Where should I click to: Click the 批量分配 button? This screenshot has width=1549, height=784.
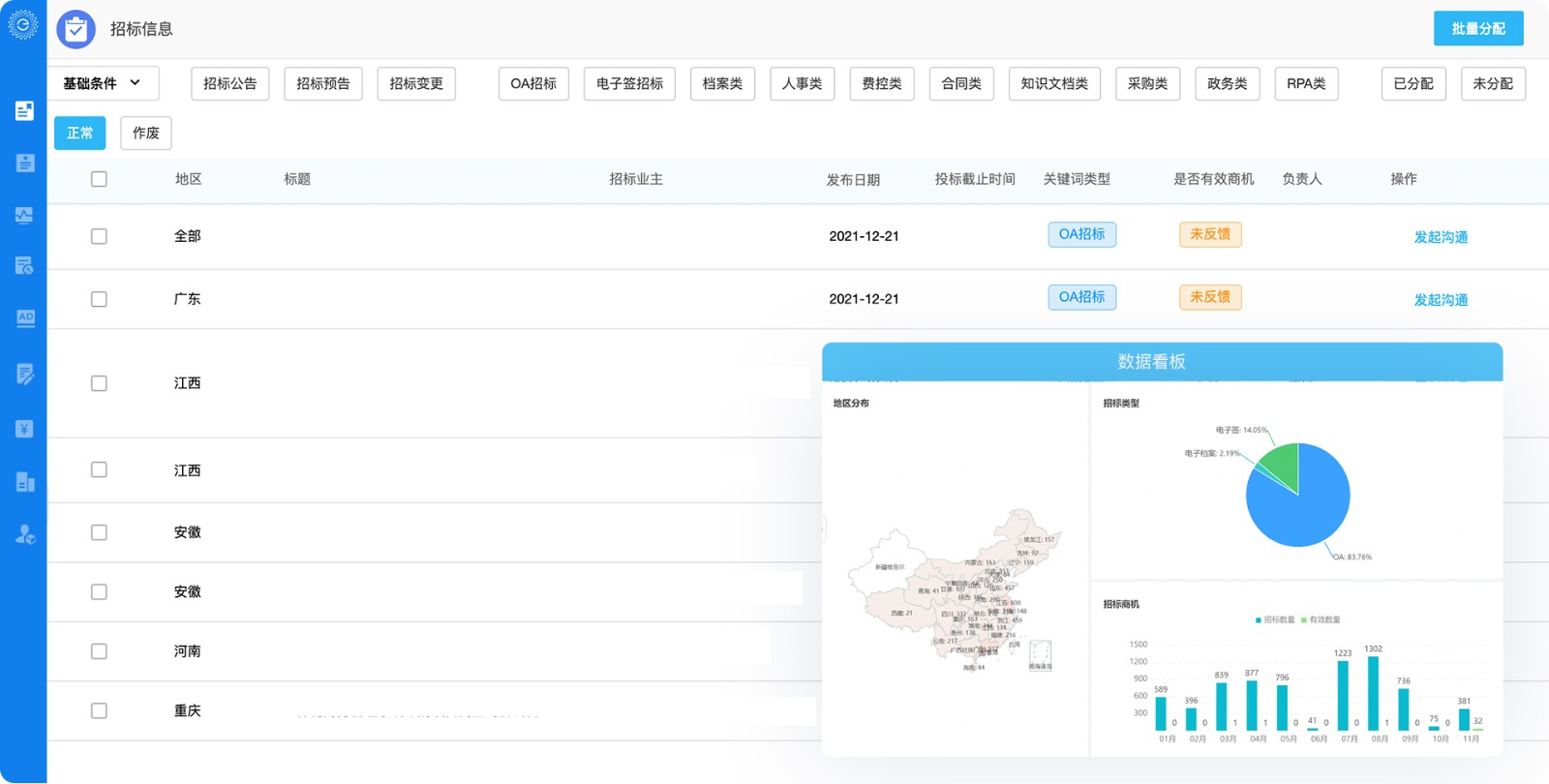click(1478, 29)
